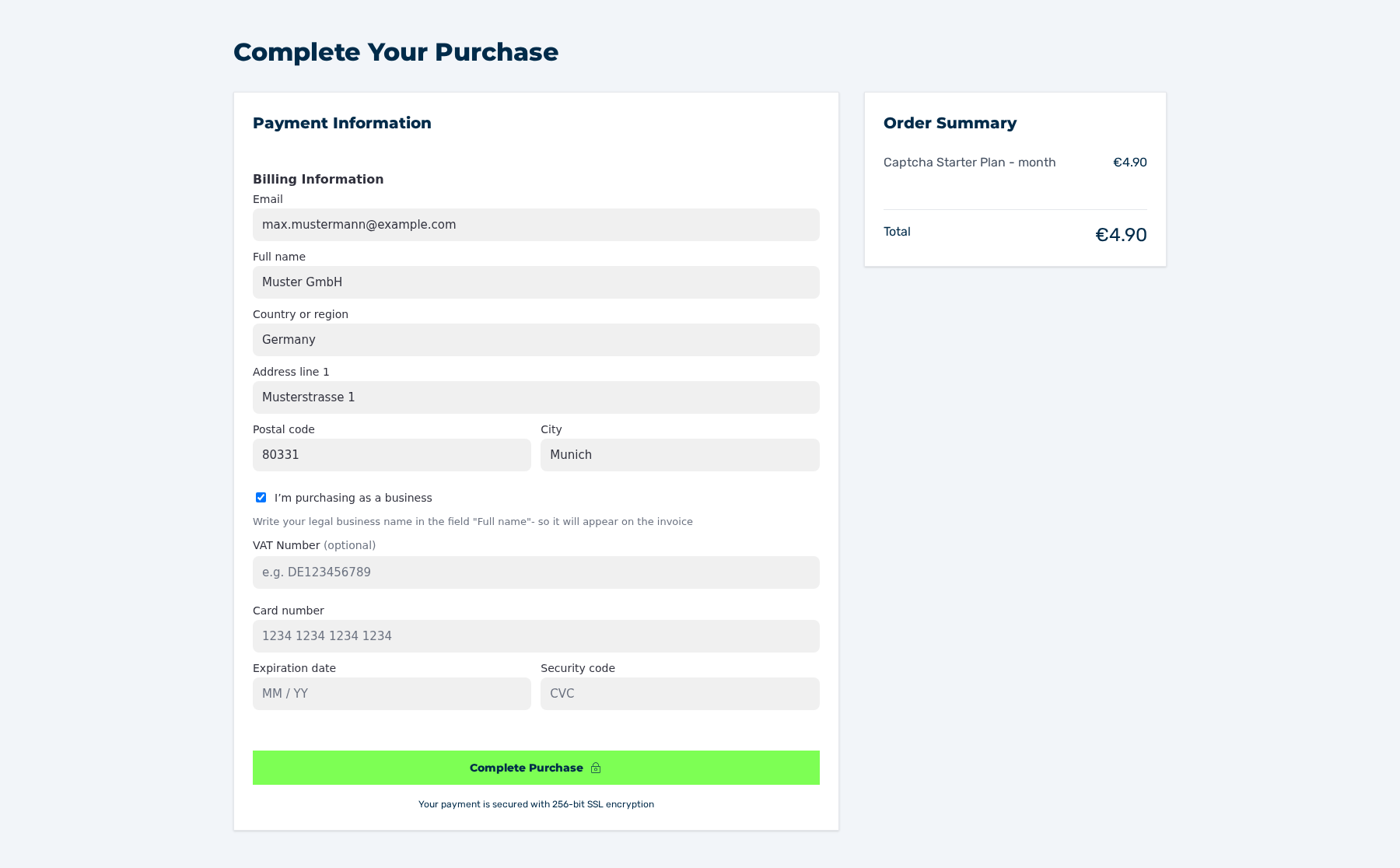Image resolution: width=1400 pixels, height=868 pixels.
Task: Focus the Card number input
Action: point(536,636)
